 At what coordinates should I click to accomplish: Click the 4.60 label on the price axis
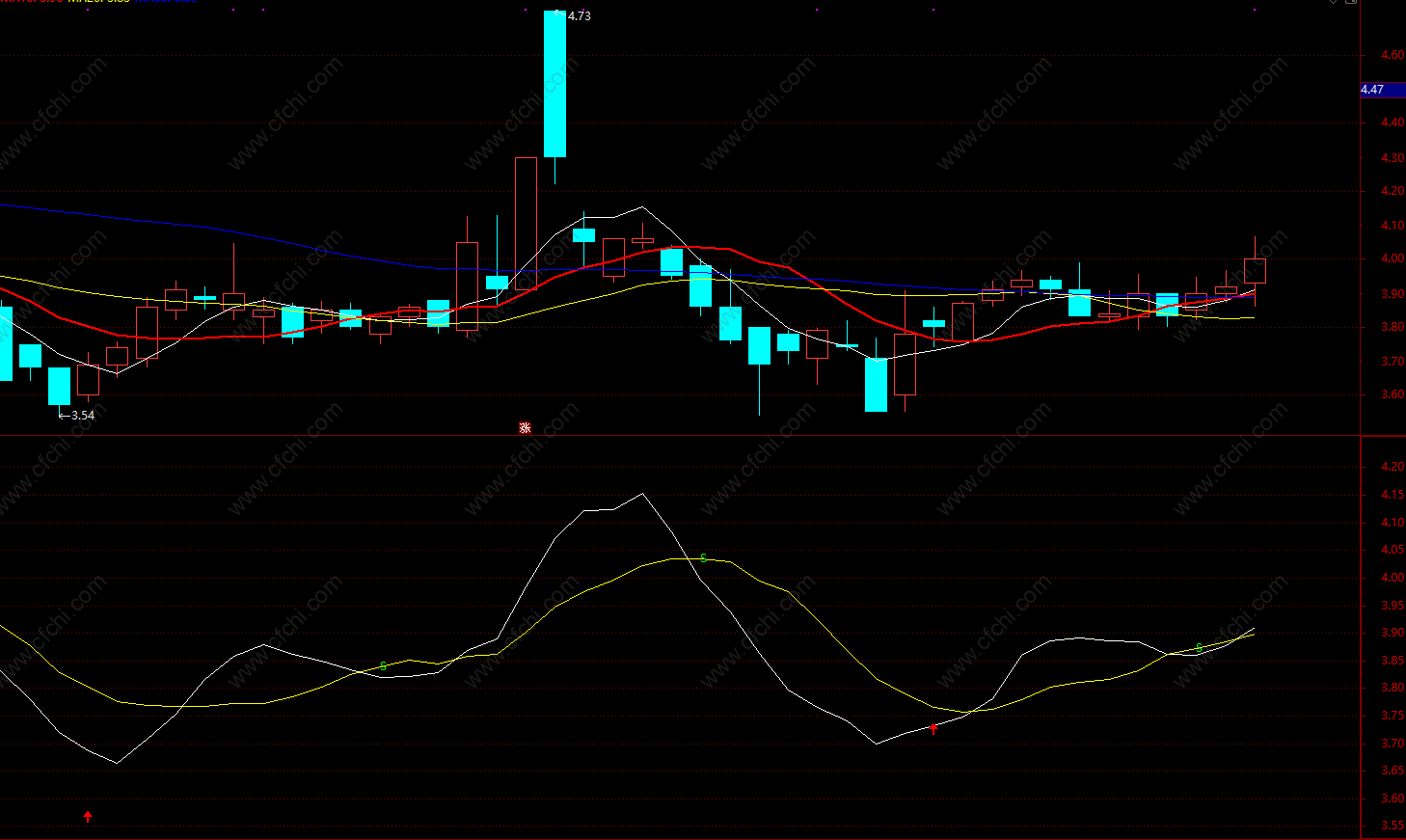pyautogui.click(x=1392, y=55)
